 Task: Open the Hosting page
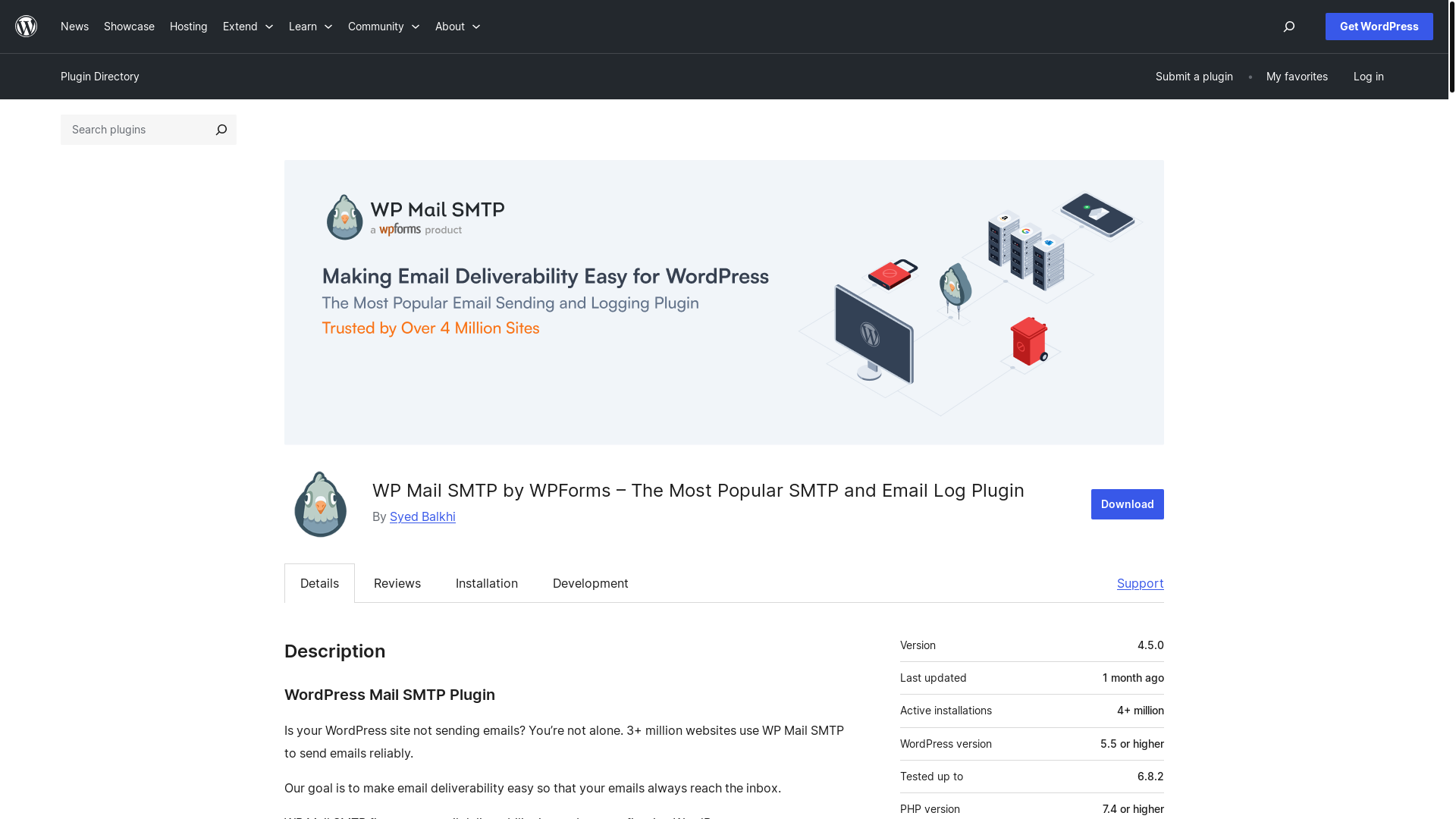coord(188,27)
